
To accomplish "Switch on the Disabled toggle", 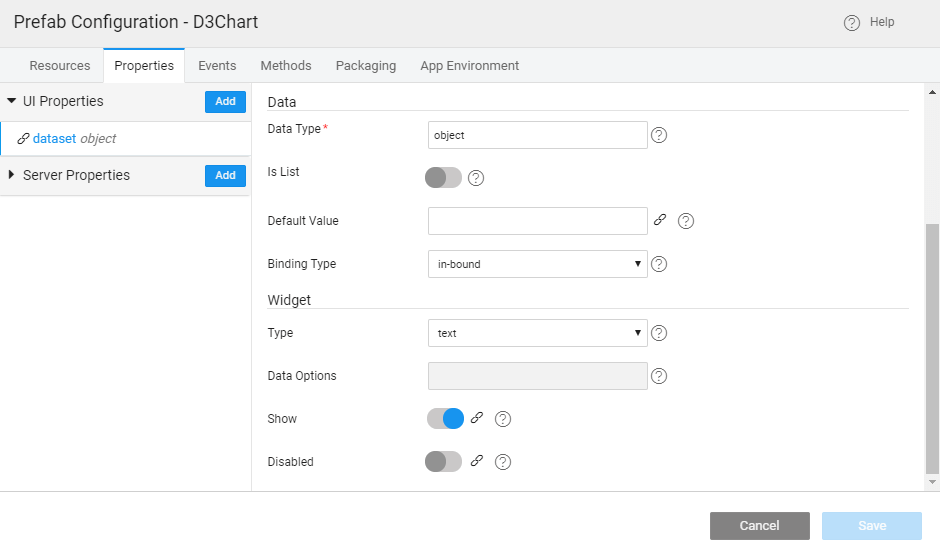I will point(444,461).
